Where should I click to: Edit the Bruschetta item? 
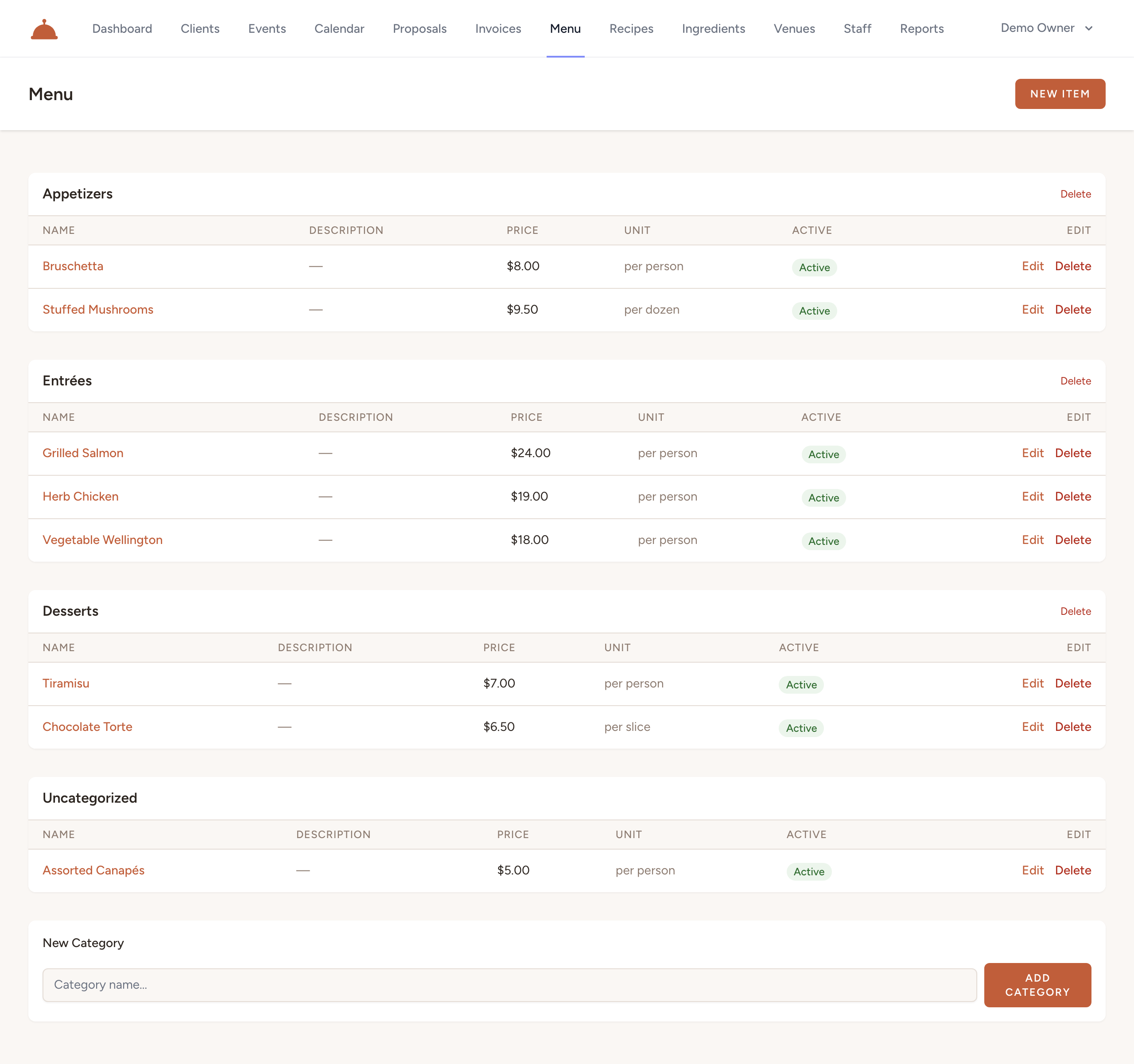coord(1033,266)
